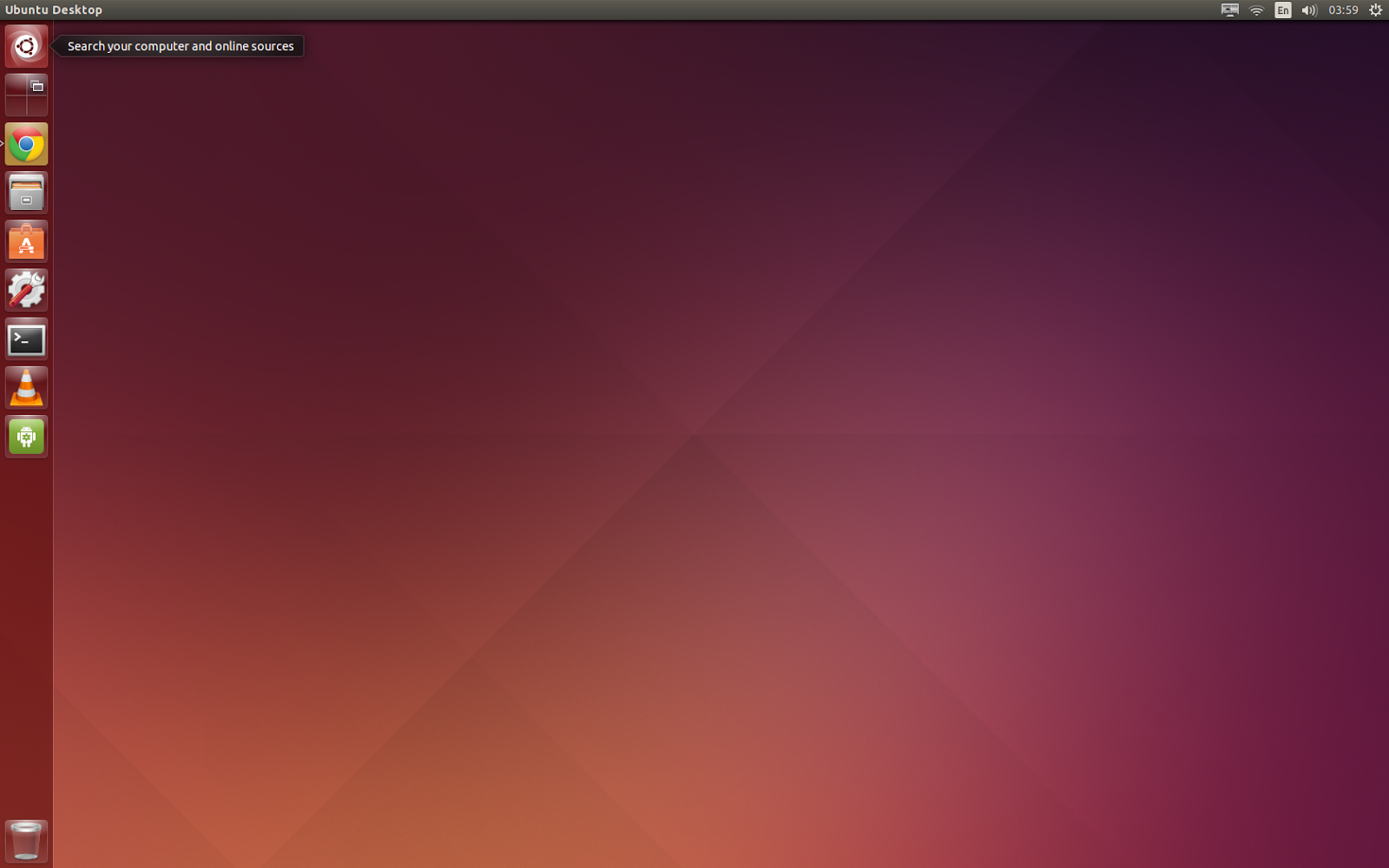Click the Ubuntu Desktop title text

(x=54, y=10)
